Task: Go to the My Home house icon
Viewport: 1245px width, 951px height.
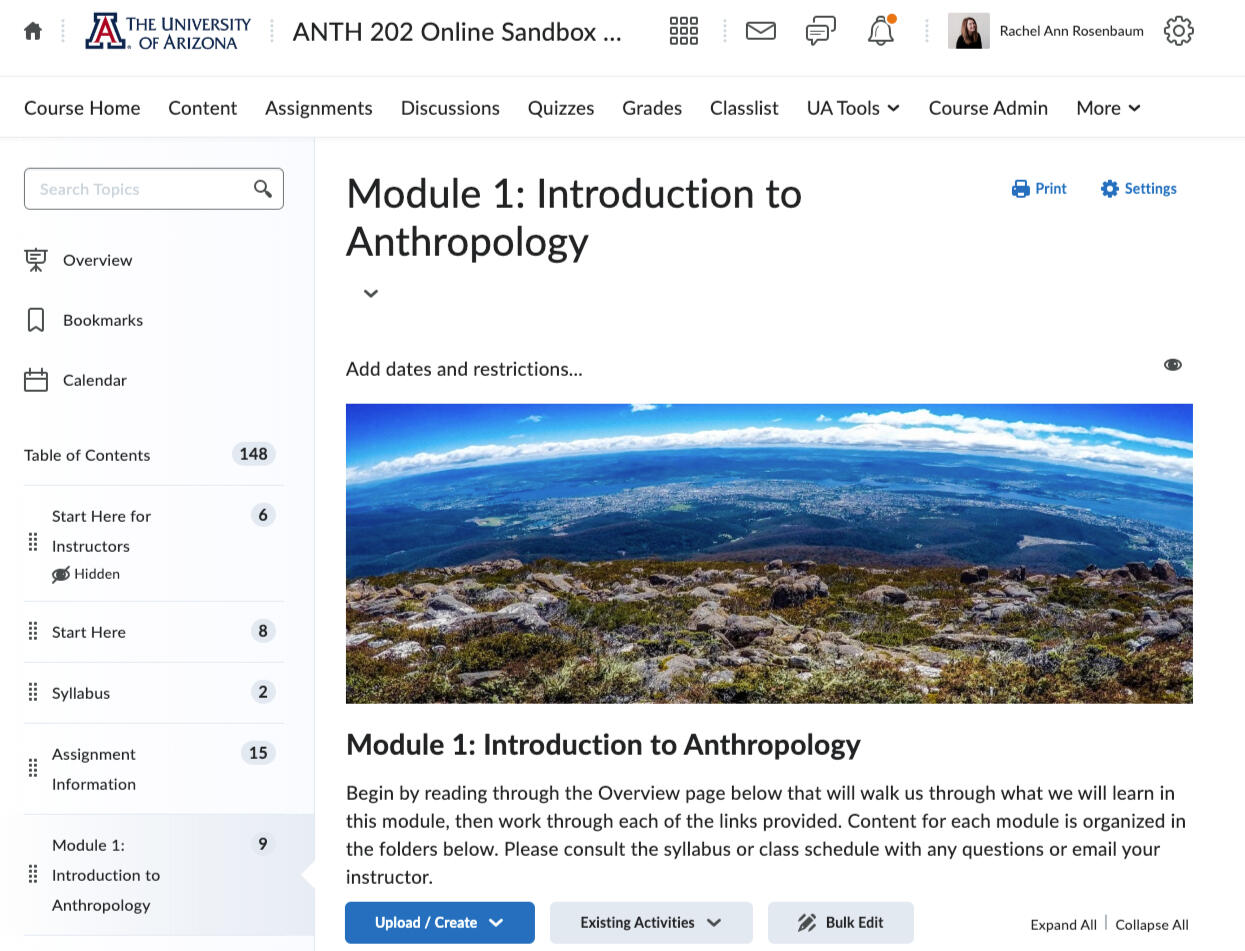Action: click(33, 31)
